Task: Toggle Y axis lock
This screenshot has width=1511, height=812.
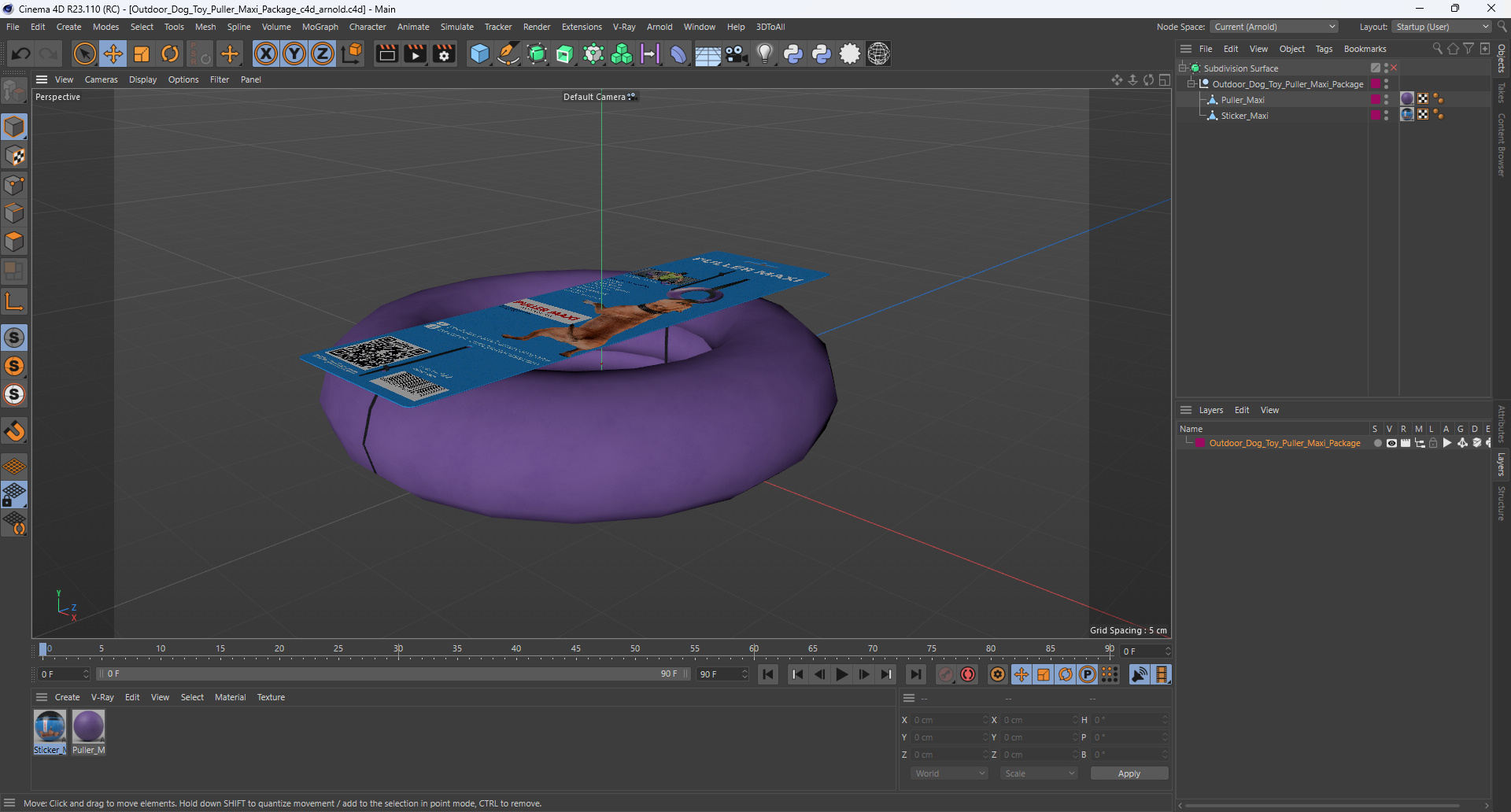Action: click(294, 54)
